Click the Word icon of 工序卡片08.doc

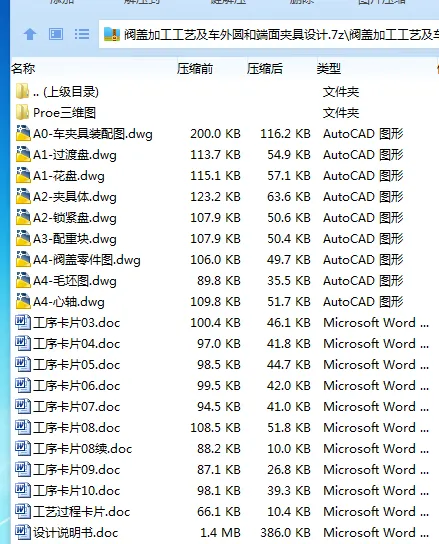23,427
